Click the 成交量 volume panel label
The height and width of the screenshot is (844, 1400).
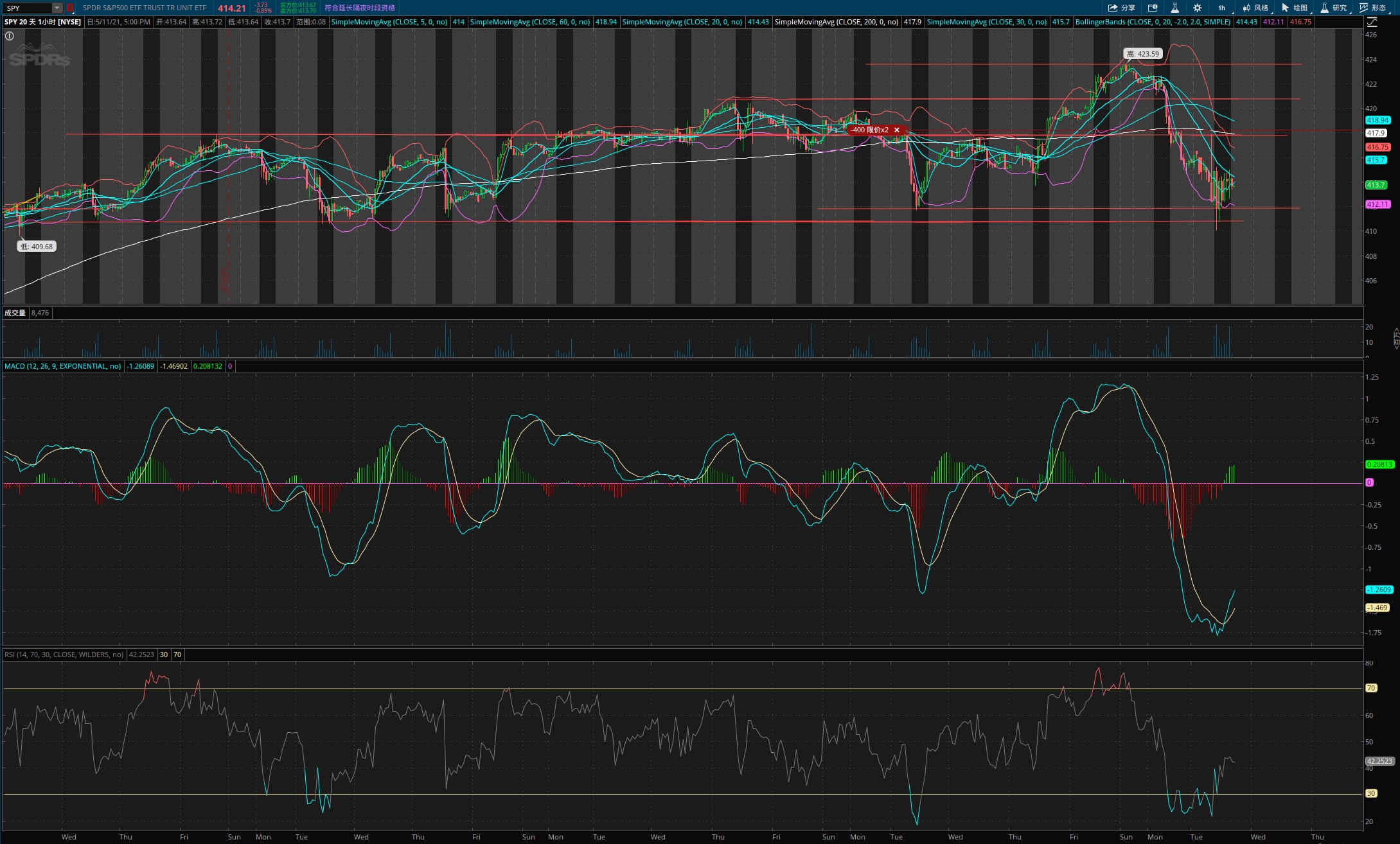[x=15, y=313]
